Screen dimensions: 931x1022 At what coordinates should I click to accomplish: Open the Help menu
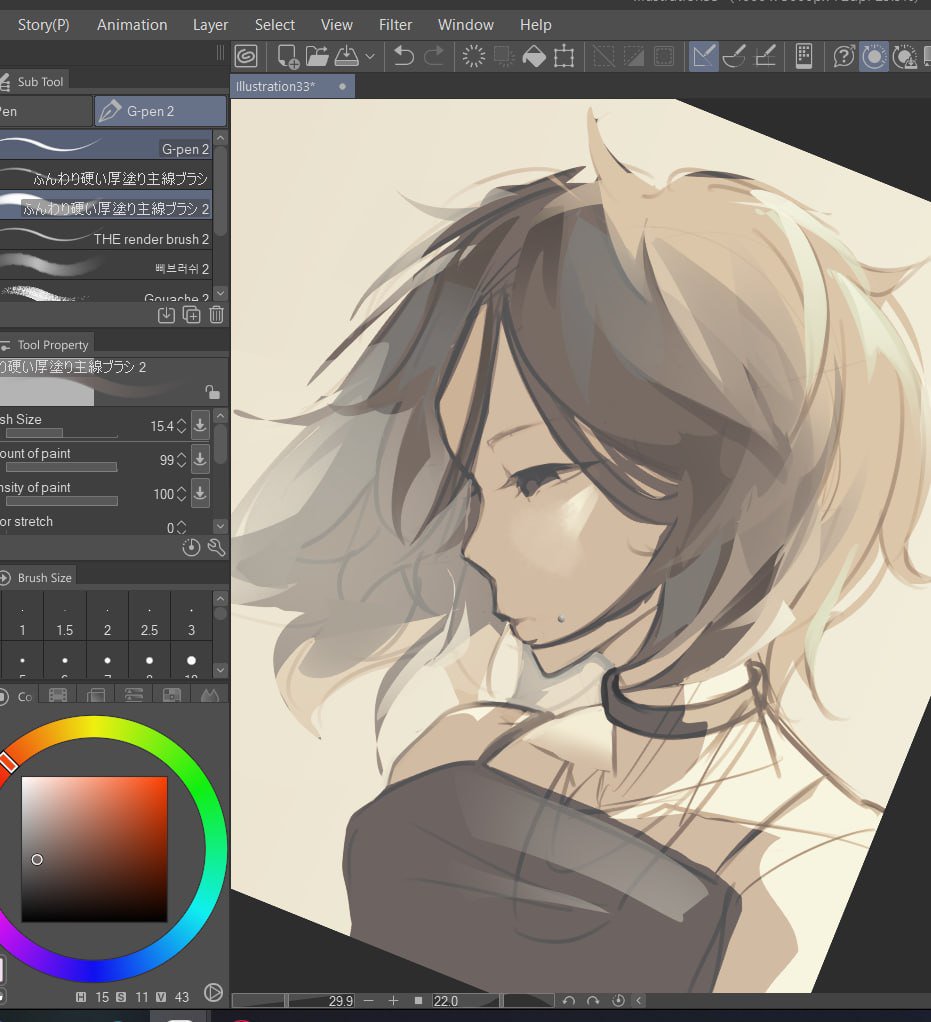pos(535,25)
